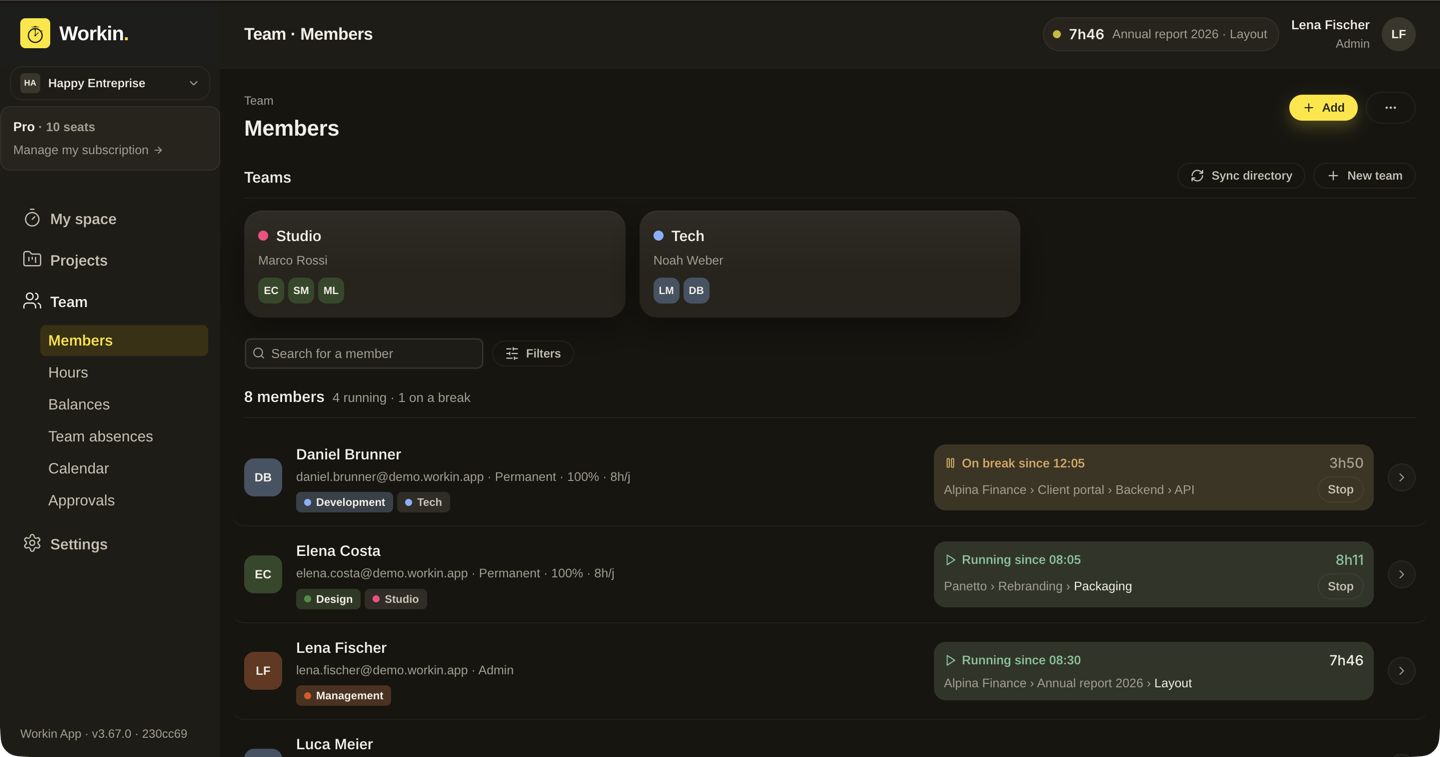Go to Hours in the sidebar
Screen dimensions: 1440x757
click(x=124, y=372)
